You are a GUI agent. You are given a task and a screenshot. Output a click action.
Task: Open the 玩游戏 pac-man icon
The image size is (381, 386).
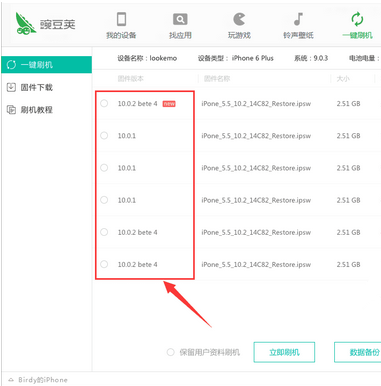tap(239, 19)
